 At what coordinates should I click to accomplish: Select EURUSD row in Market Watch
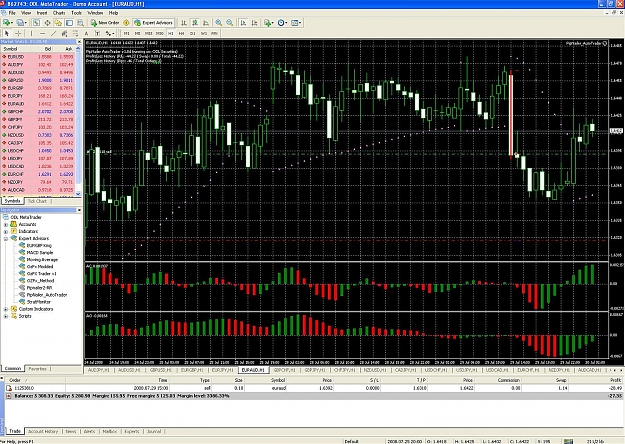pyautogui.click(x=38, y=57)
